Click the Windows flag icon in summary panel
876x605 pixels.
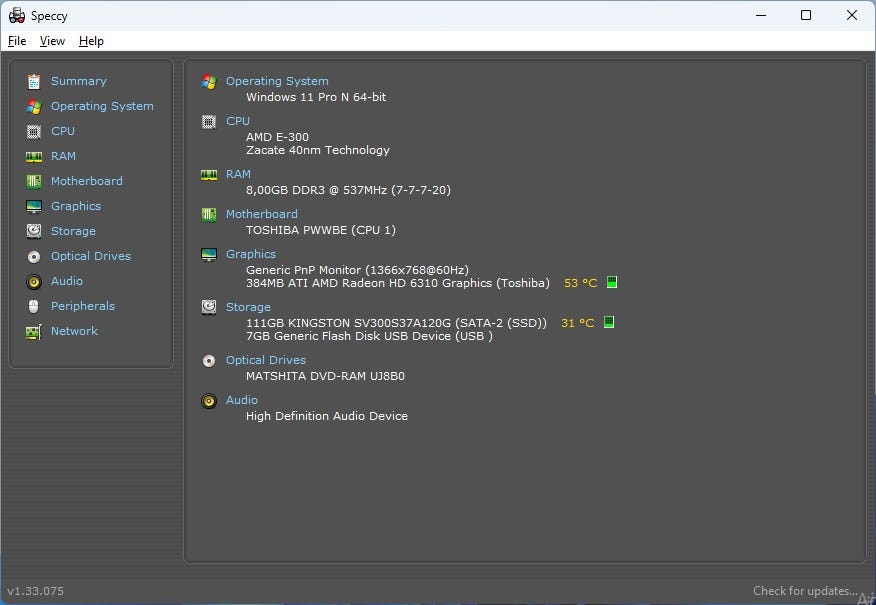(x=209, y=82)
